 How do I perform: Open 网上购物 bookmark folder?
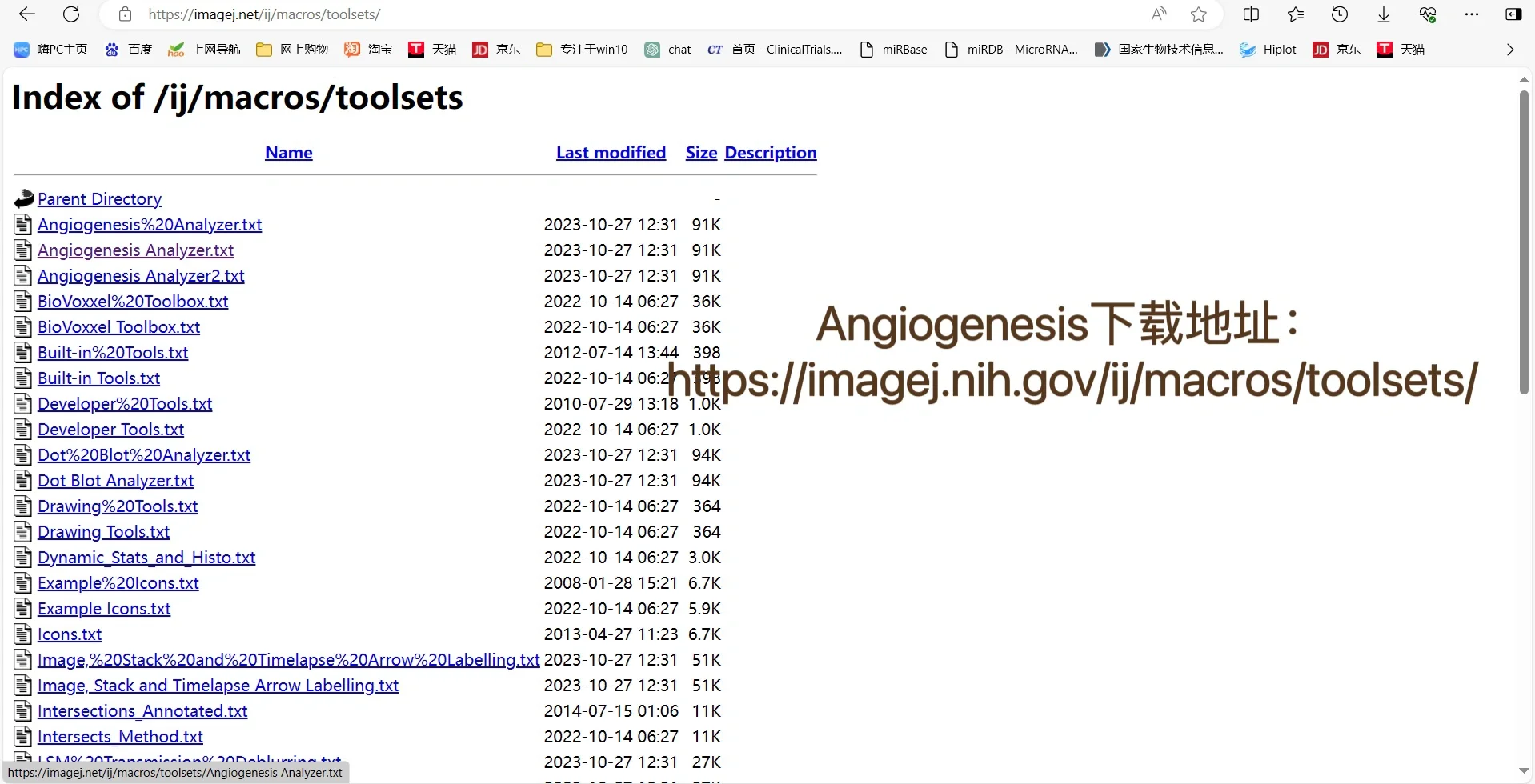pos(292,50)
